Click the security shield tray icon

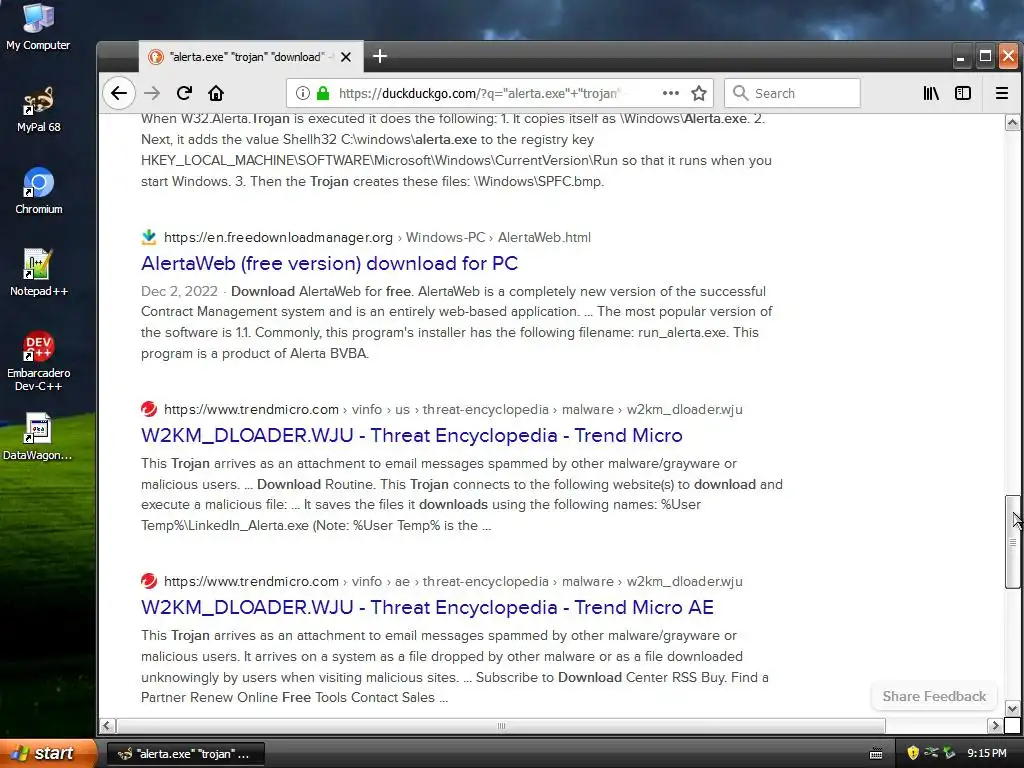click(x=913, y=753)
